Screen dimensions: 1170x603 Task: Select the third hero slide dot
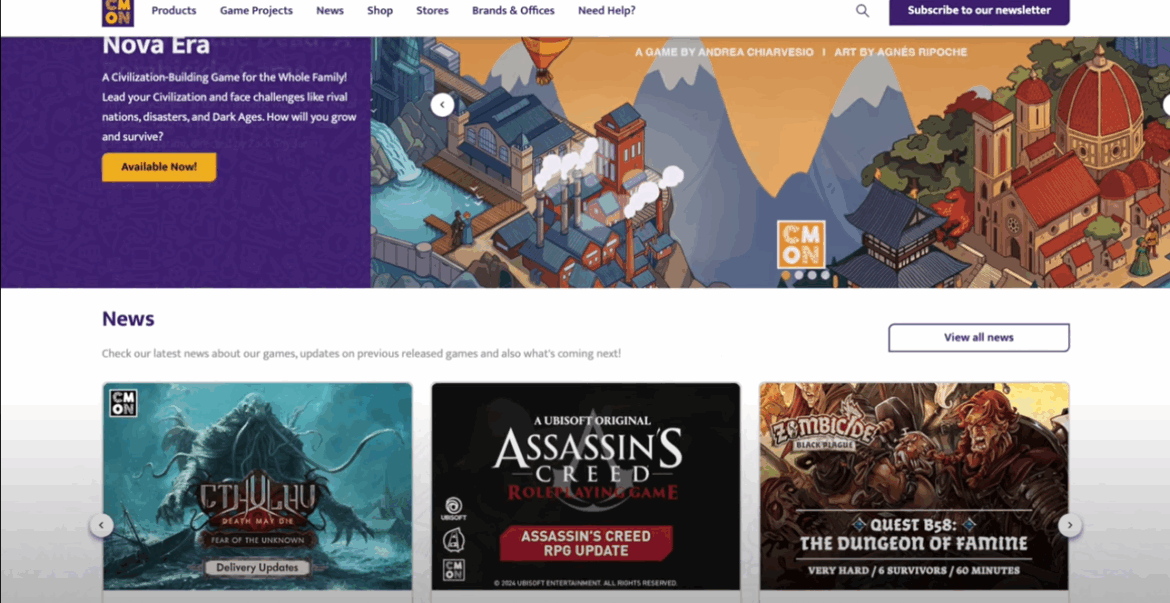coord(812,275)
